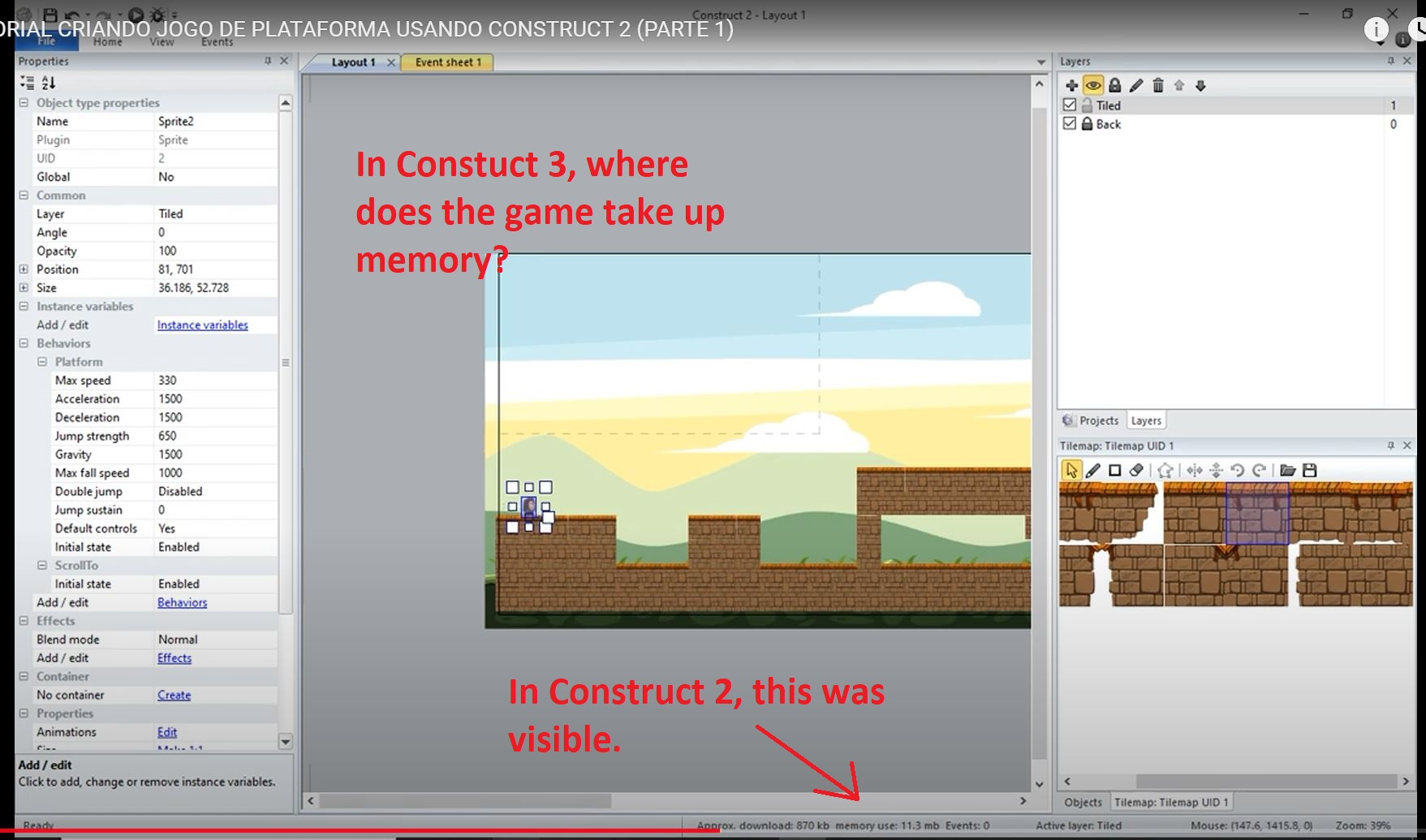Pin the Properties panel
The width and height of the screenshot is (1426, 840).
tap(268, 61)
